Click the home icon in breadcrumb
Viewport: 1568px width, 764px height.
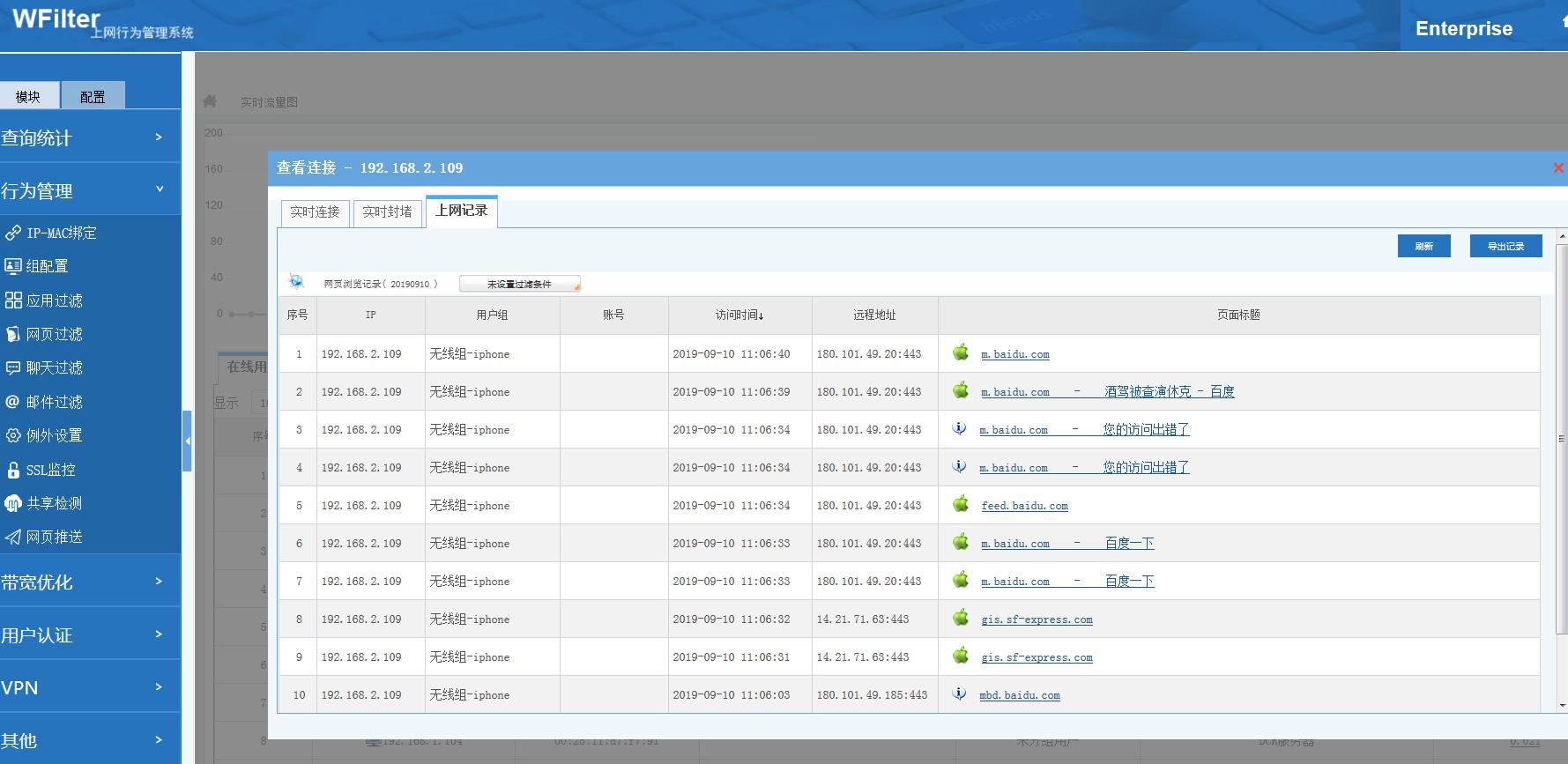coord(210,101)
